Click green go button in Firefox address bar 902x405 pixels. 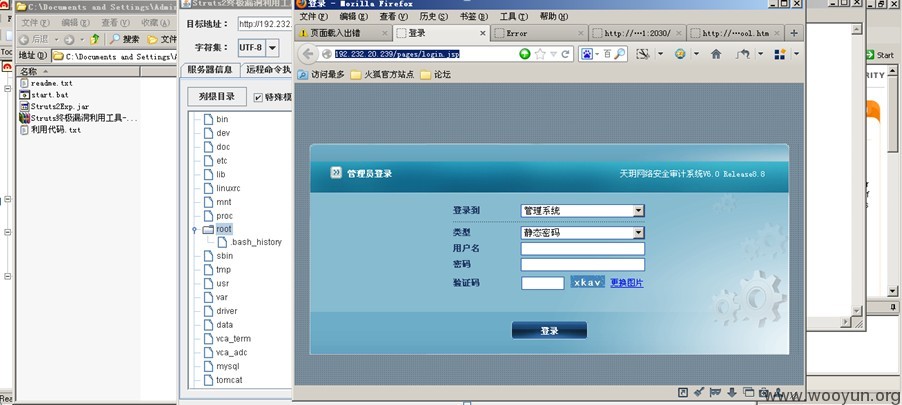[525, 54]
